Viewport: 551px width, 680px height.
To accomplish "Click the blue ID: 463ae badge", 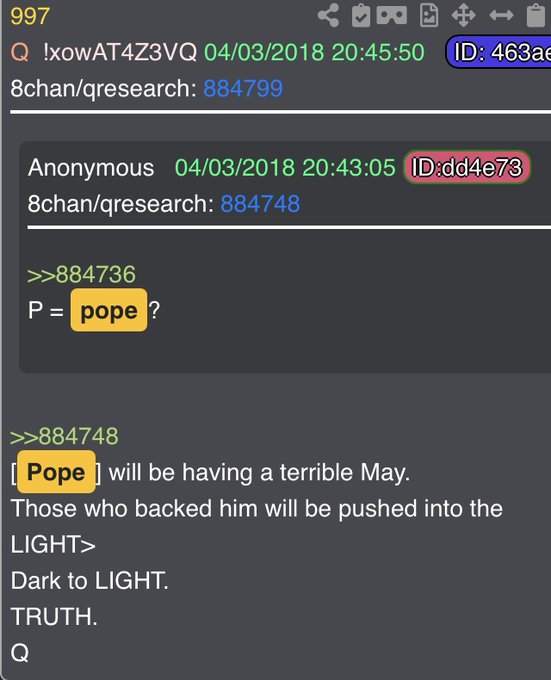I will click(499, 52).
